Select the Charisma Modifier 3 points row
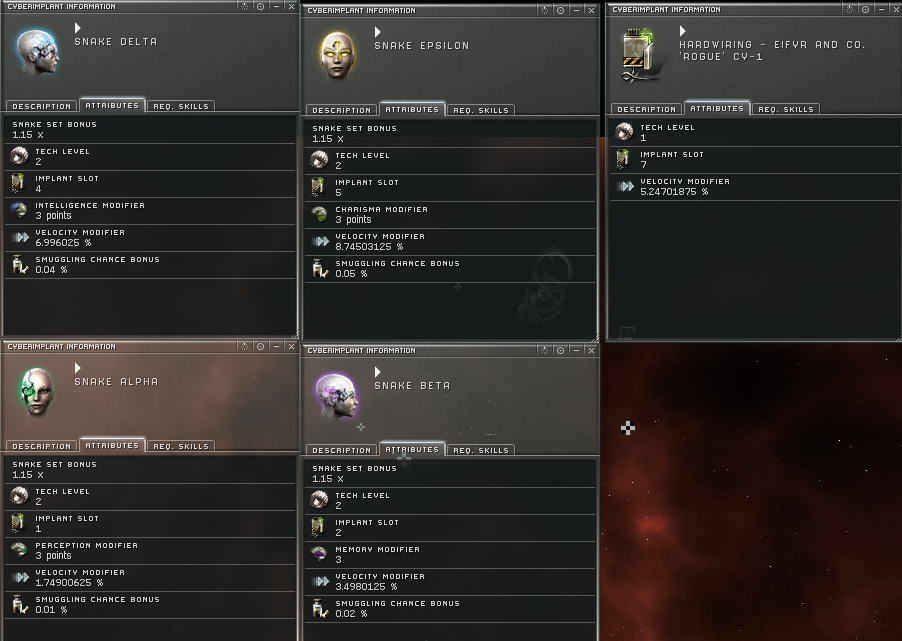 [451, 215]
